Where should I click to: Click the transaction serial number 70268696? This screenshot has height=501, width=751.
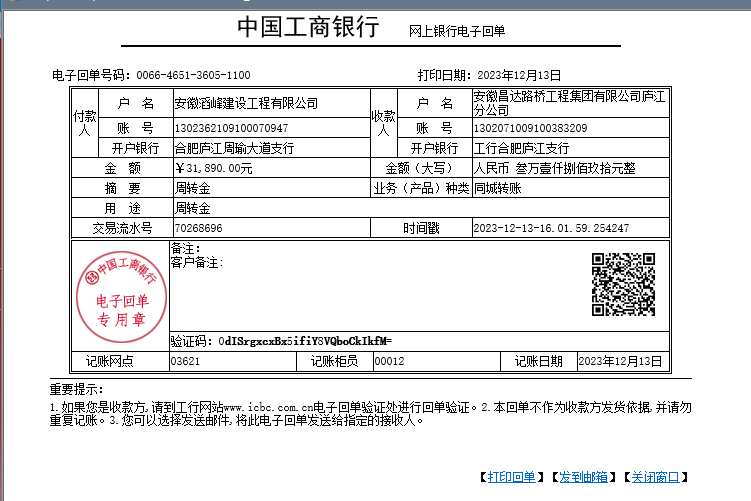click(x=199, y=228)
